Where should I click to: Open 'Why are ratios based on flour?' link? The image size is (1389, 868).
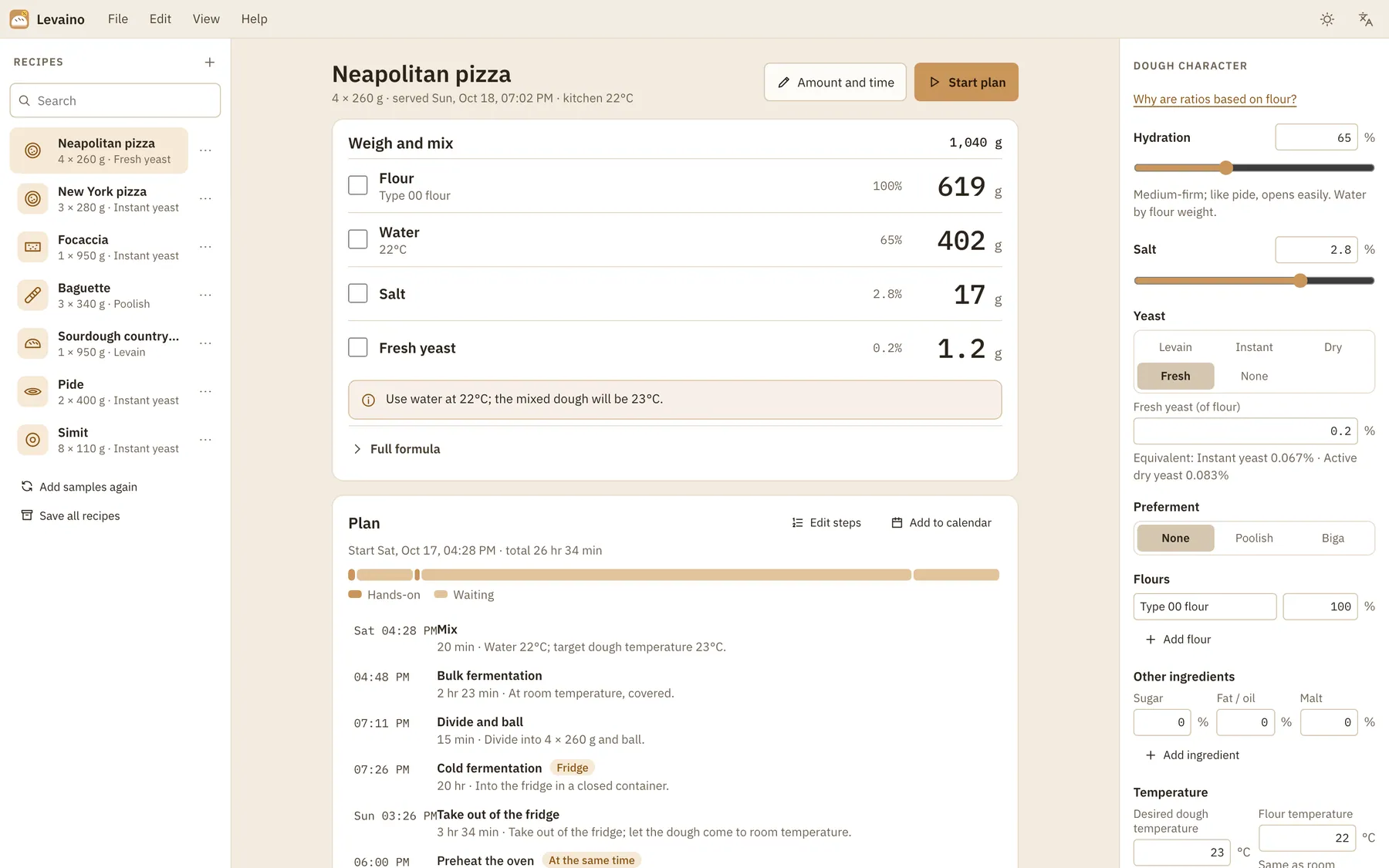click(x=1215, y=99)
